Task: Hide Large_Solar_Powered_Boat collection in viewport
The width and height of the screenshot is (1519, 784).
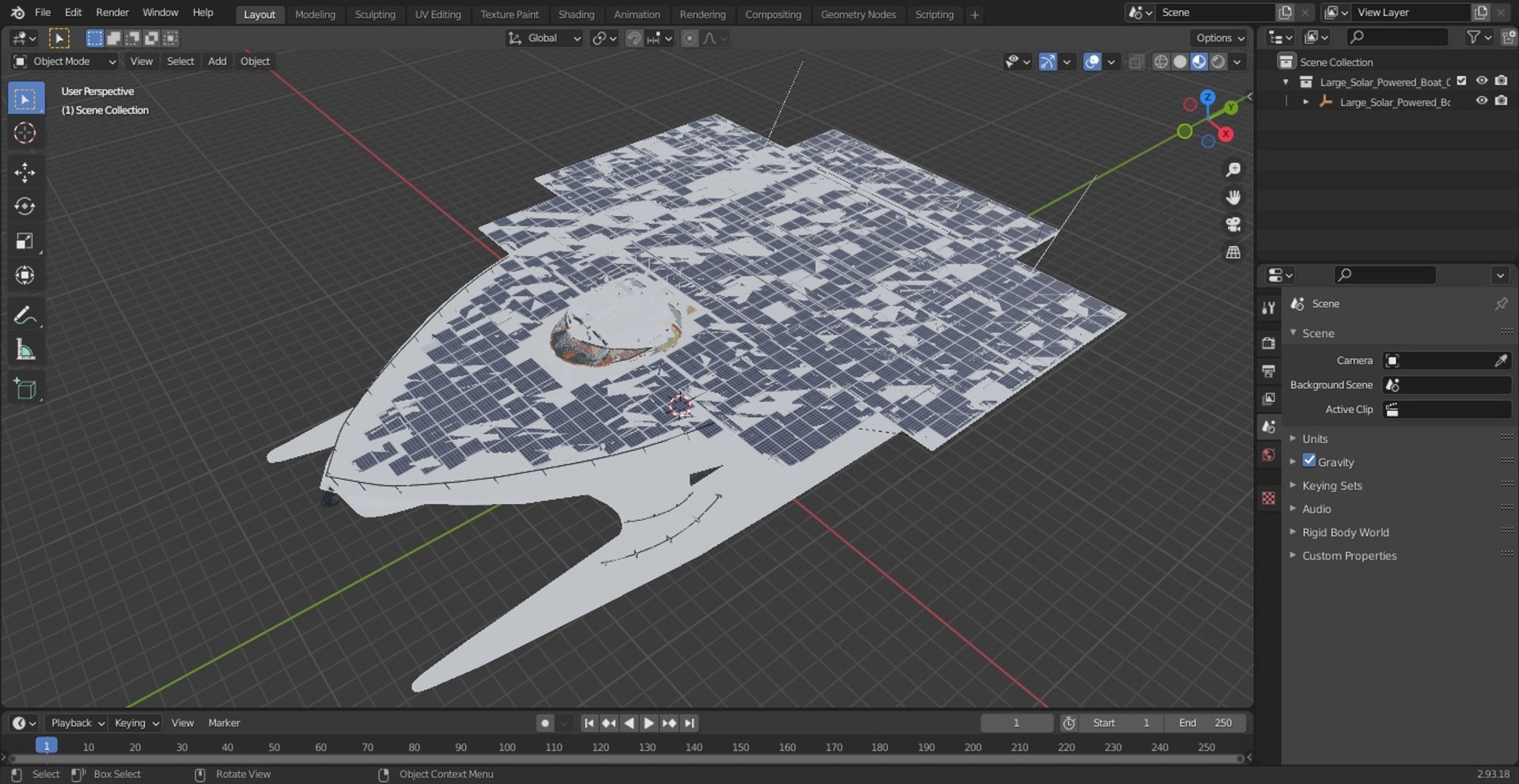Action: tap(1482, 81)
